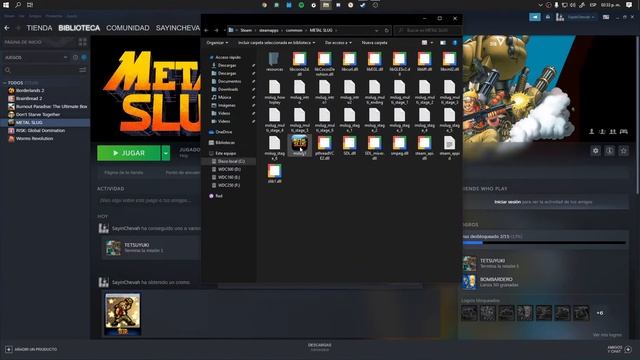Toggle the Steam library grid view icon
Screen dimensions: 640x360
point(82,42)
